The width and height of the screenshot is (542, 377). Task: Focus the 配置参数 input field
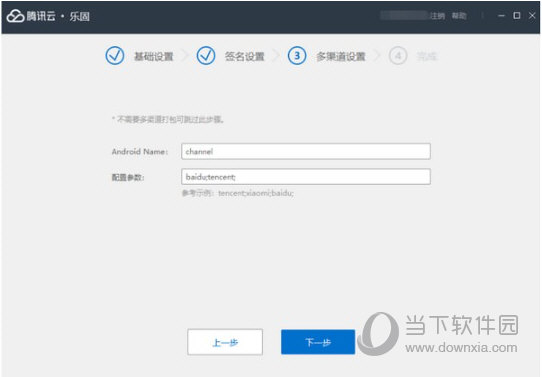[306, 177]
